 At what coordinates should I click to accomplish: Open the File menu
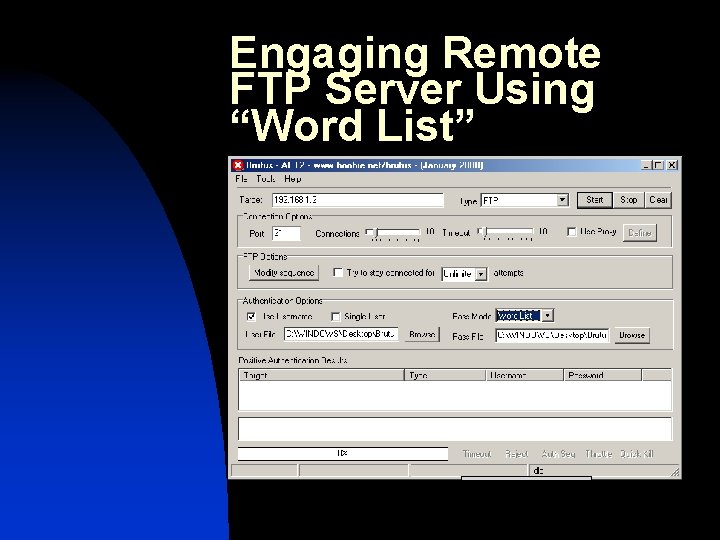pyautogui.click(x=241, y=179)
